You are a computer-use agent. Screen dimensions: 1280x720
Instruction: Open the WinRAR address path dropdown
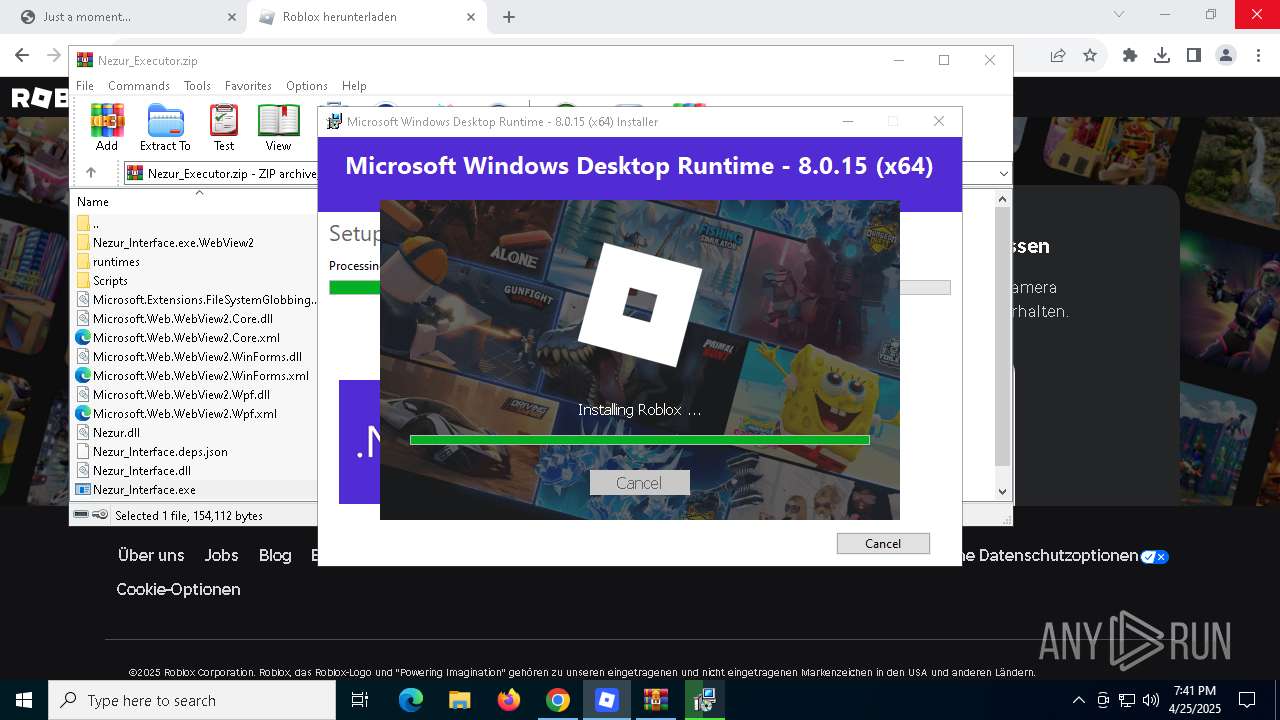point(1004,173)
